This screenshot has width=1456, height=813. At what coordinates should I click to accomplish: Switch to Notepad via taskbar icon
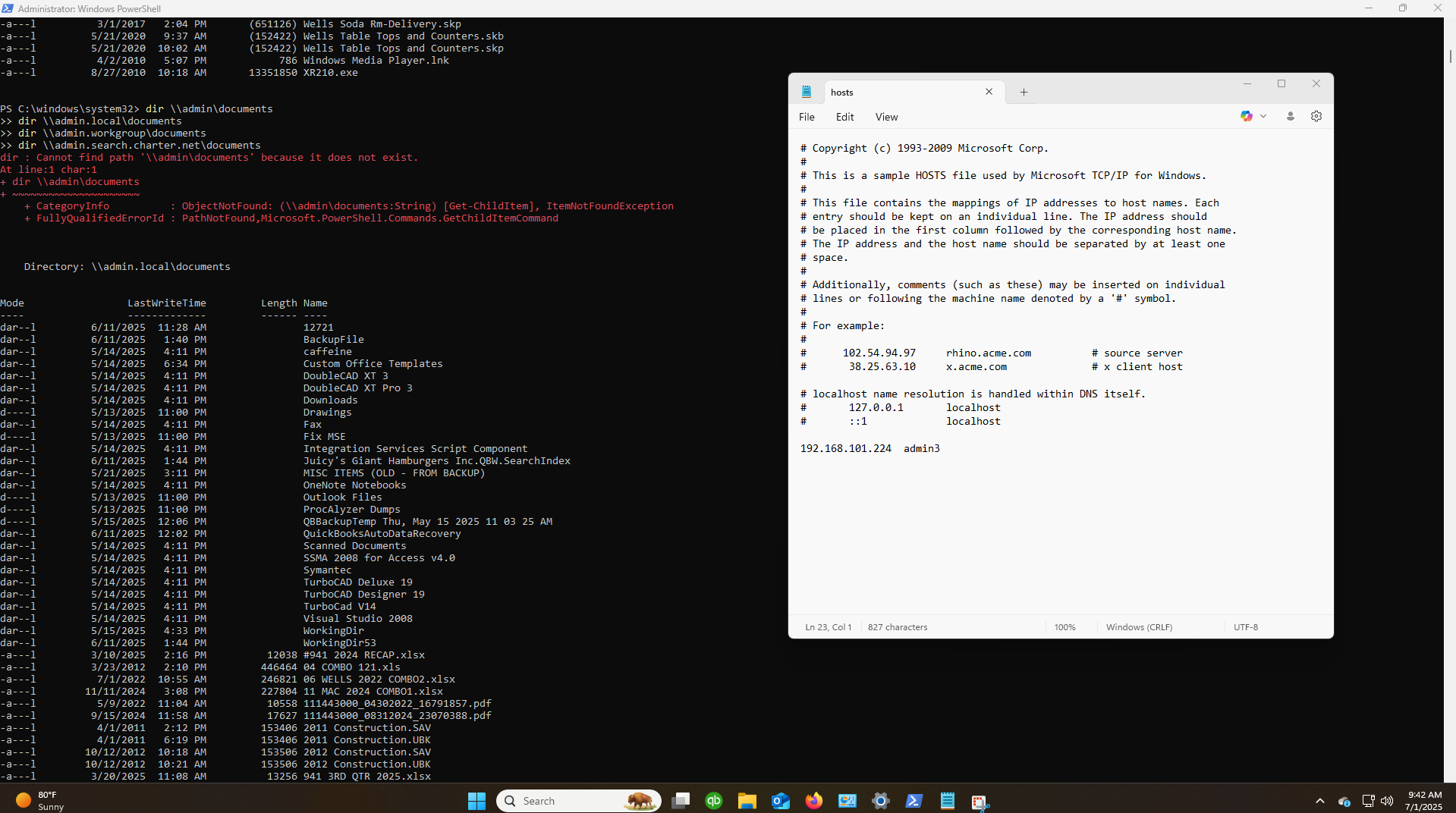click(x=948, y=801)
